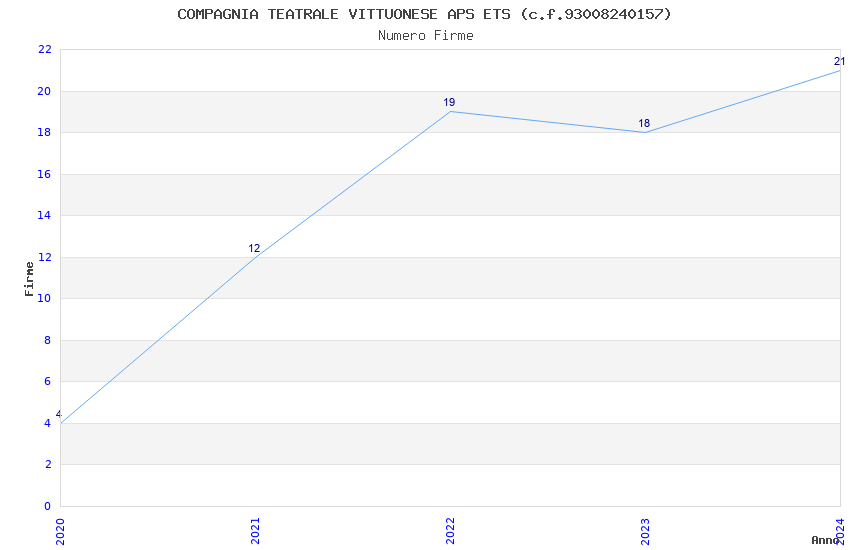
Task: Click the y-axis tick label 8
Action: point(48,340)
